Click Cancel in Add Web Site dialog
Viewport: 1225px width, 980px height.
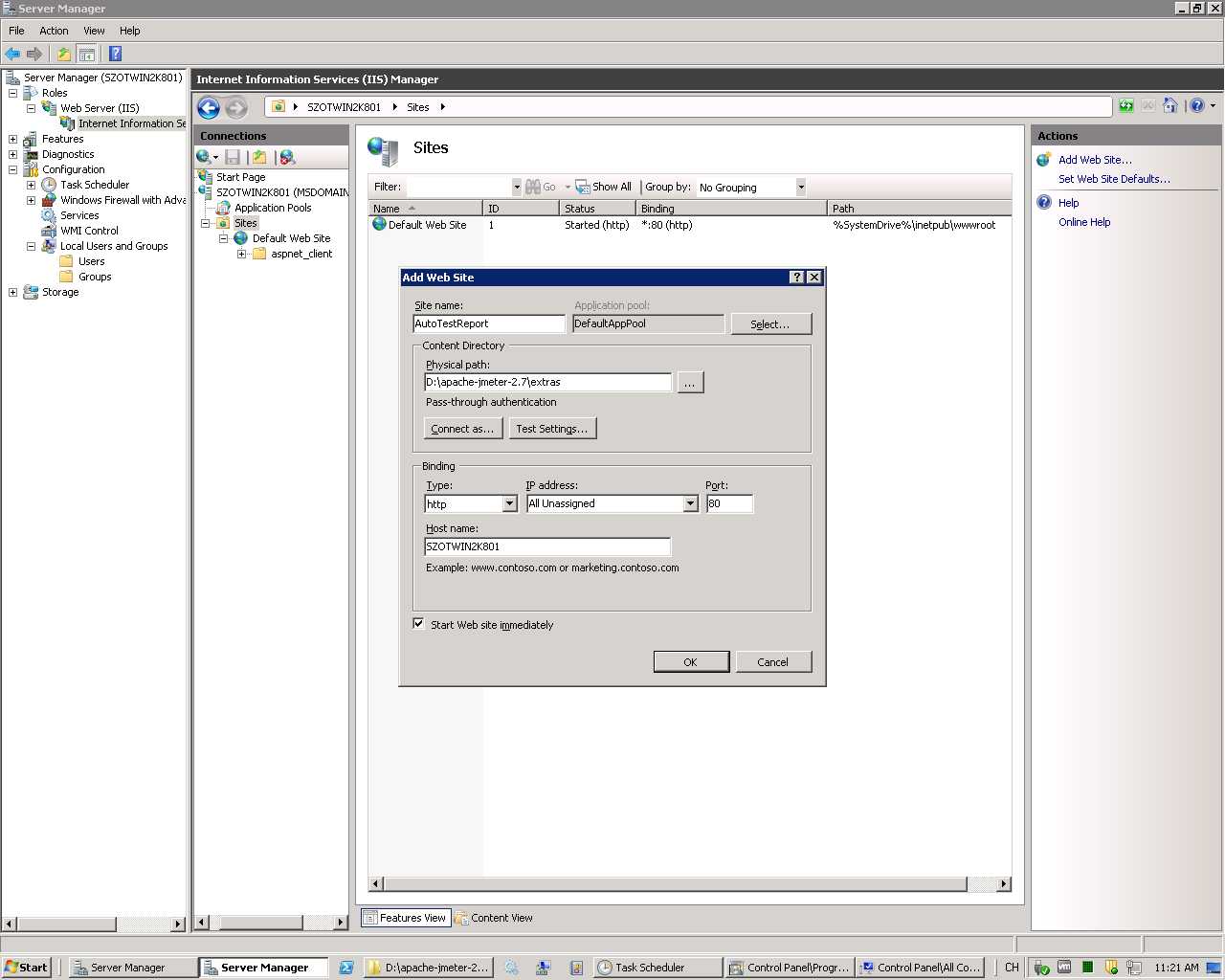tap(773, 662)
